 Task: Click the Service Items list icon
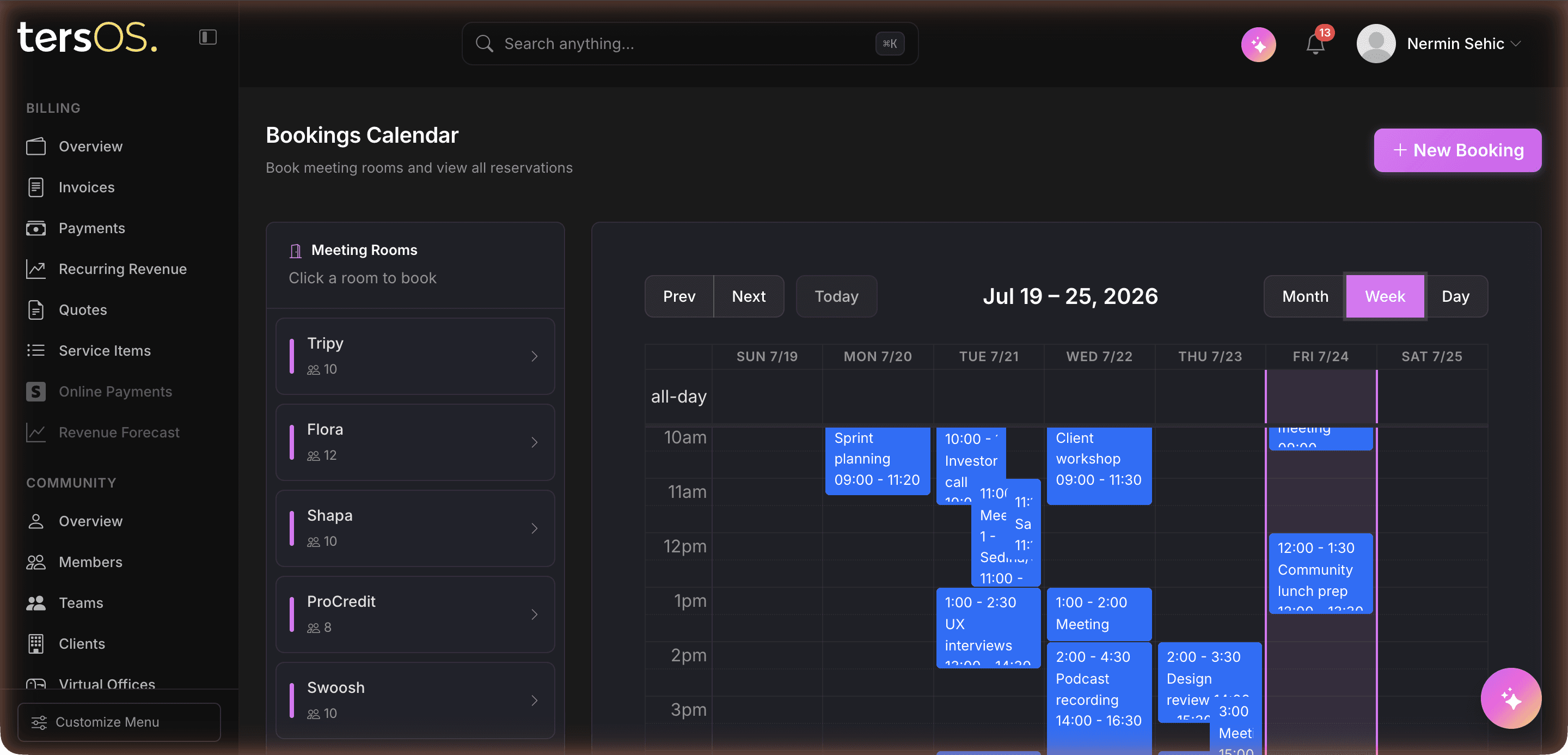[36, 351]
